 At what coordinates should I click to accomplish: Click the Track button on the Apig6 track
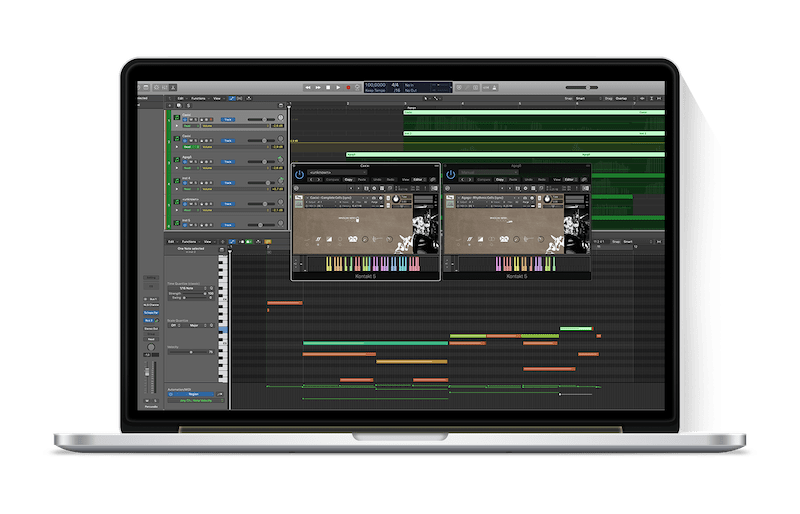228,162
